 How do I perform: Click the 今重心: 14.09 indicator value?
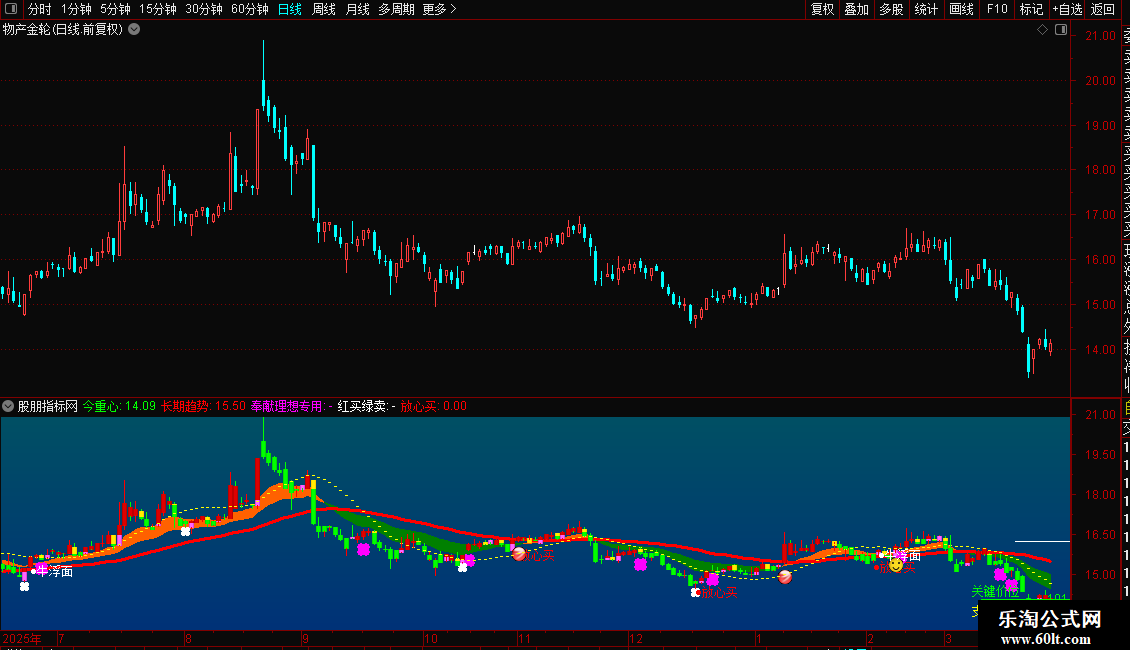pos(119,406)
